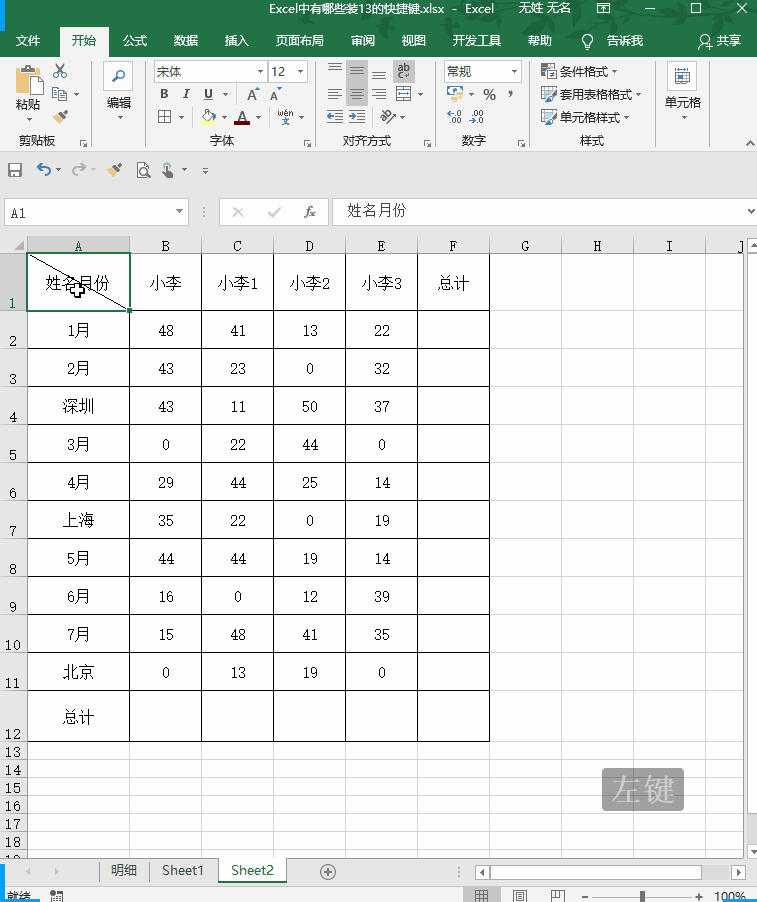This screenshot has width=757, height=902.
Task: Add a new sheet with plus button
Action: tap(328, 872)
